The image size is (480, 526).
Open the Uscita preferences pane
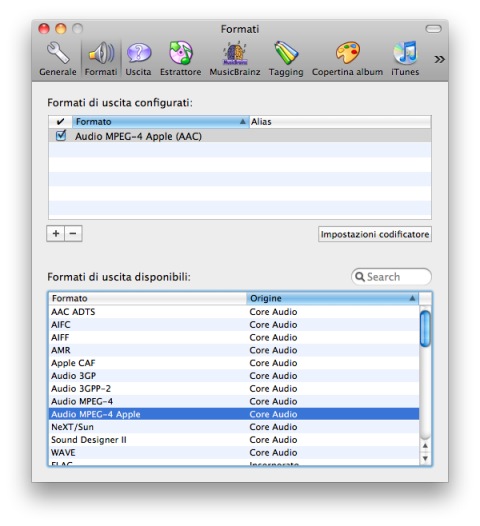click(x=138, y=59)
